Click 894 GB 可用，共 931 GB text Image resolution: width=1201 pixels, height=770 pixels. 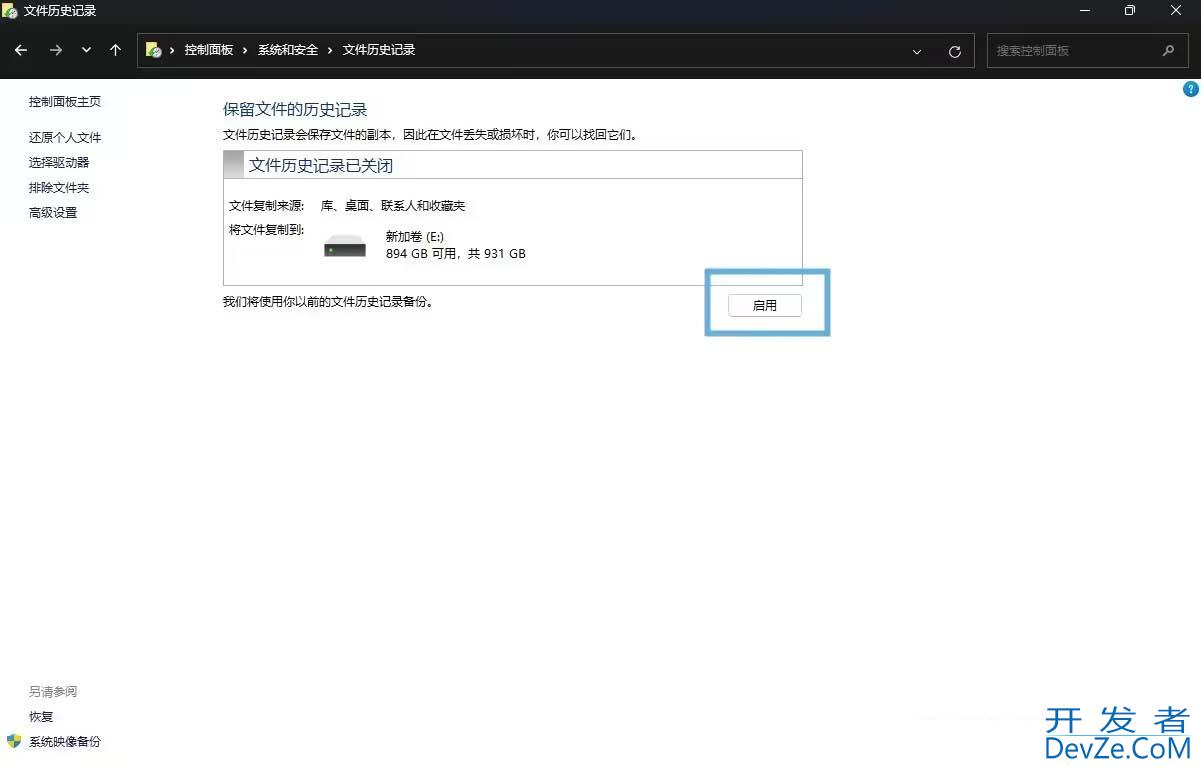456,254
